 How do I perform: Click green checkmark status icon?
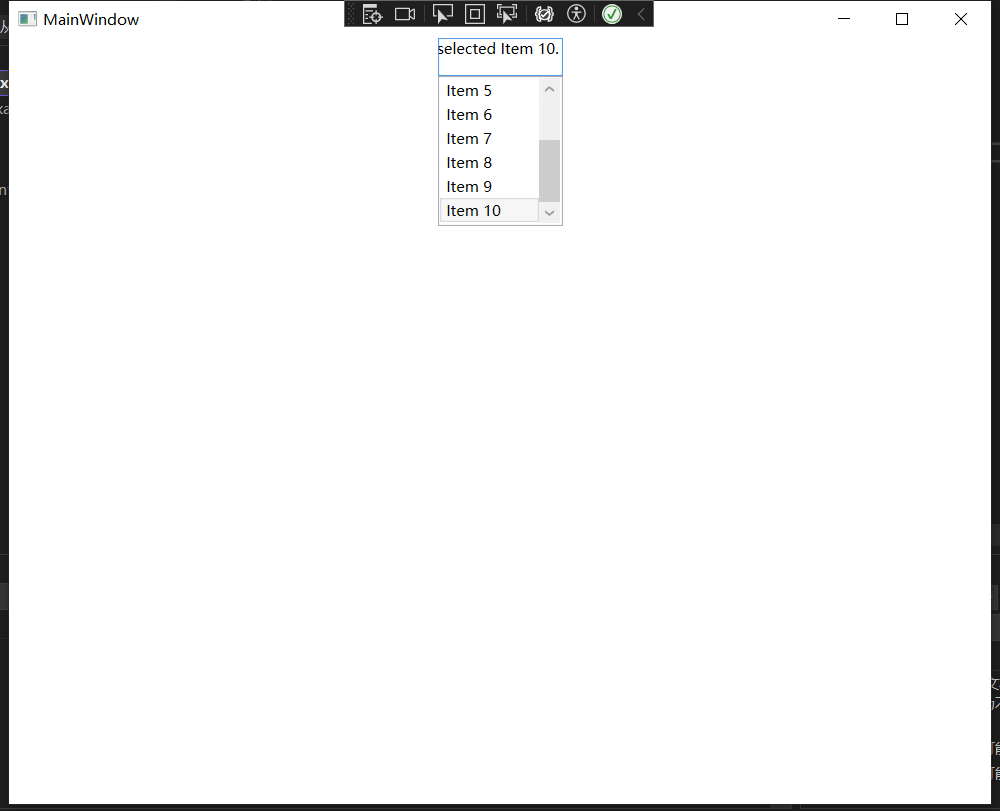point(612,14)
